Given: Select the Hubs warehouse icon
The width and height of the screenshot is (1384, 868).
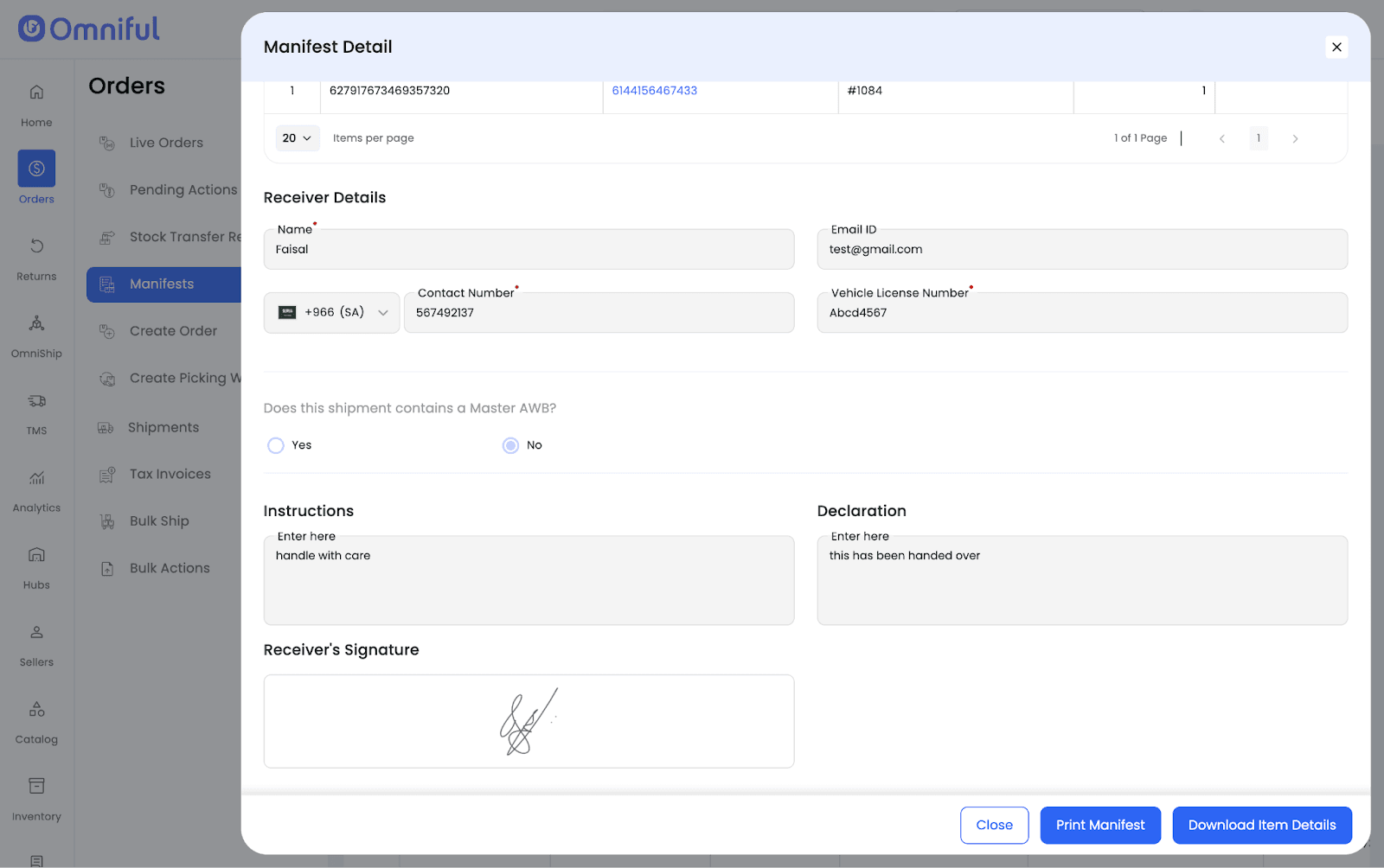Looking at the screenshot, I should pyautogui.click(x=36, y=555).
